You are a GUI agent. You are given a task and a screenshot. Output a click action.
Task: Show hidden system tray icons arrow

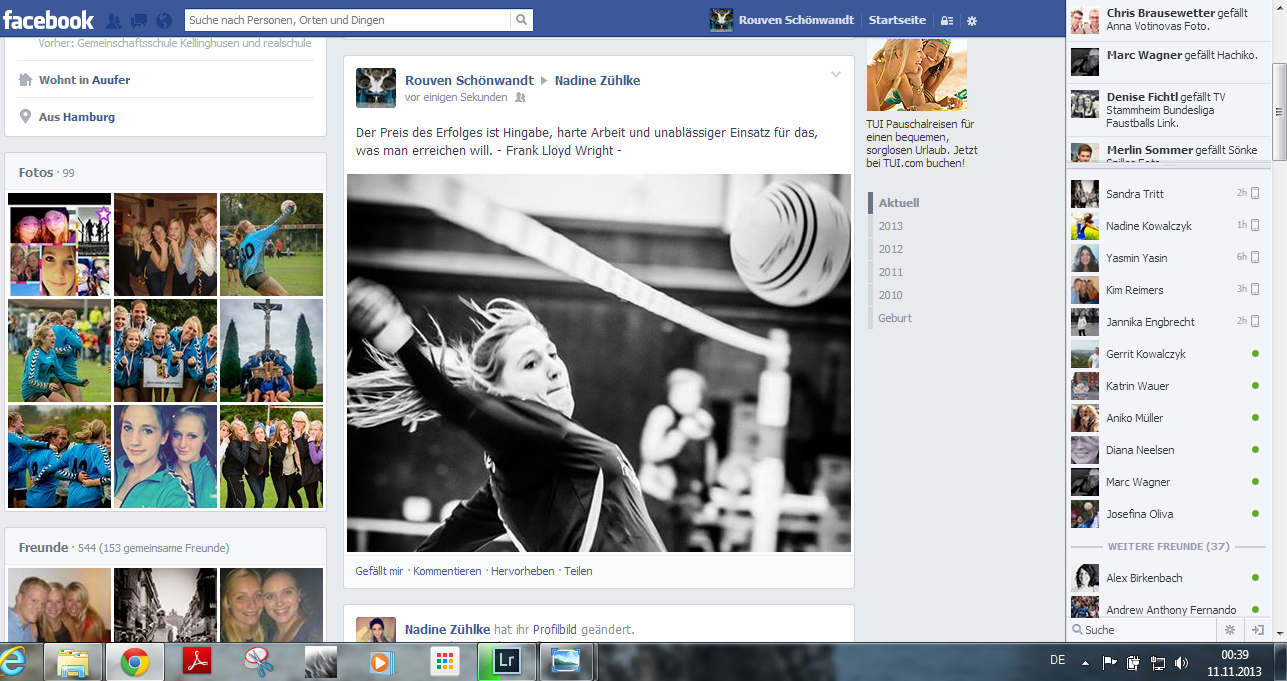1084,662
